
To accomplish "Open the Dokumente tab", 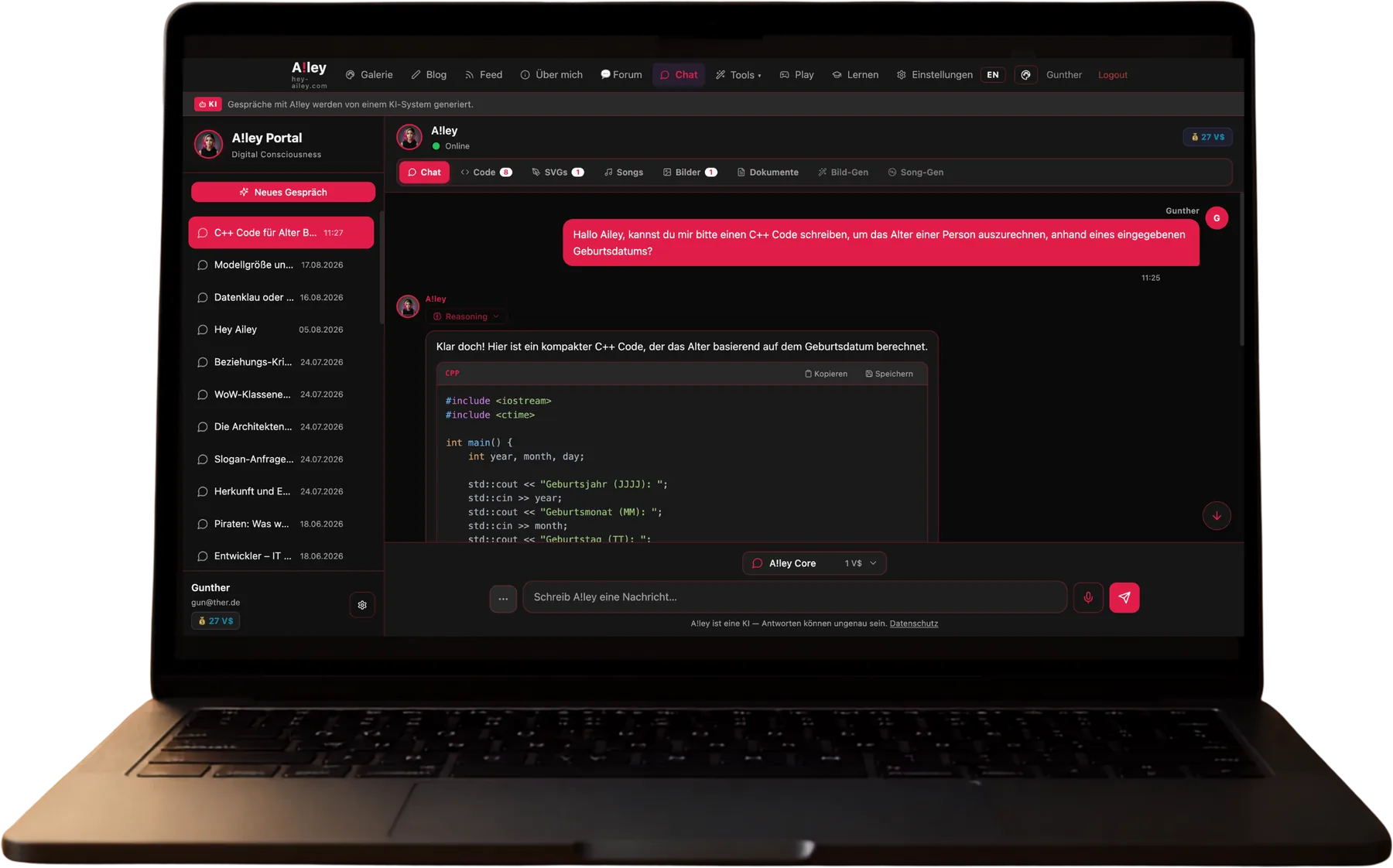I will [x=768, y=173].
